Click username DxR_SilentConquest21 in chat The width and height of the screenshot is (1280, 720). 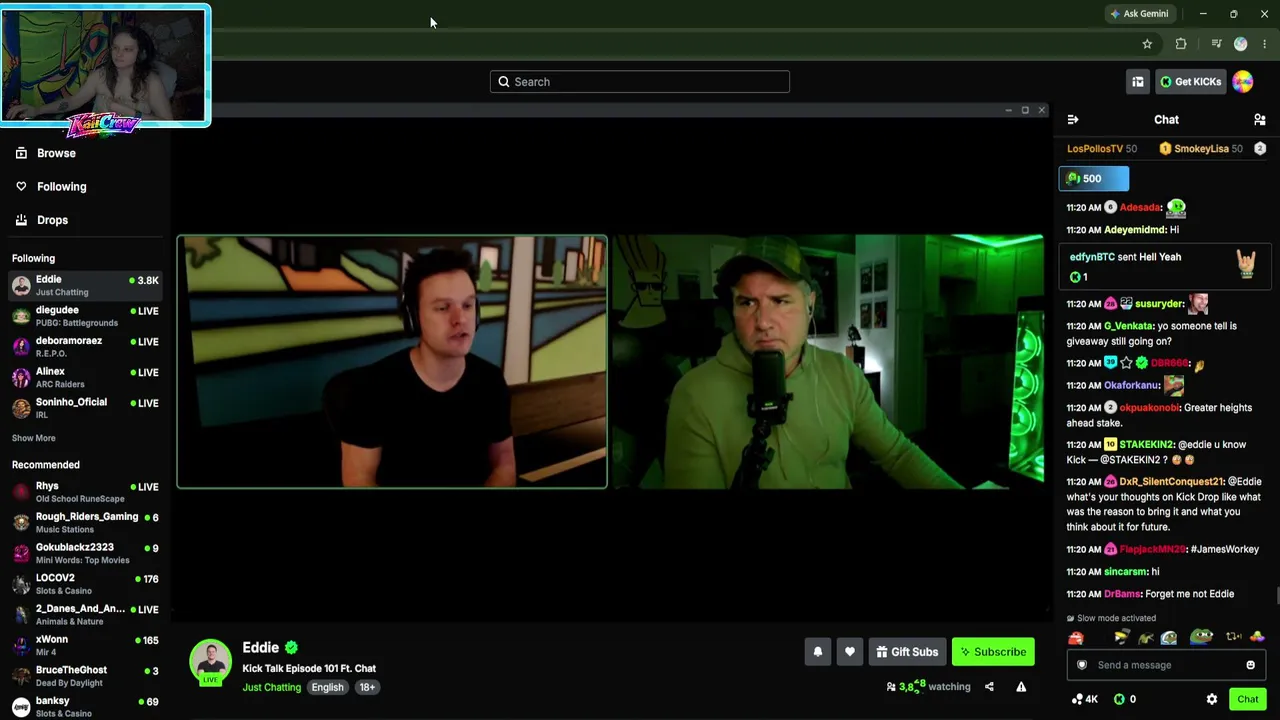(1172, 482)
